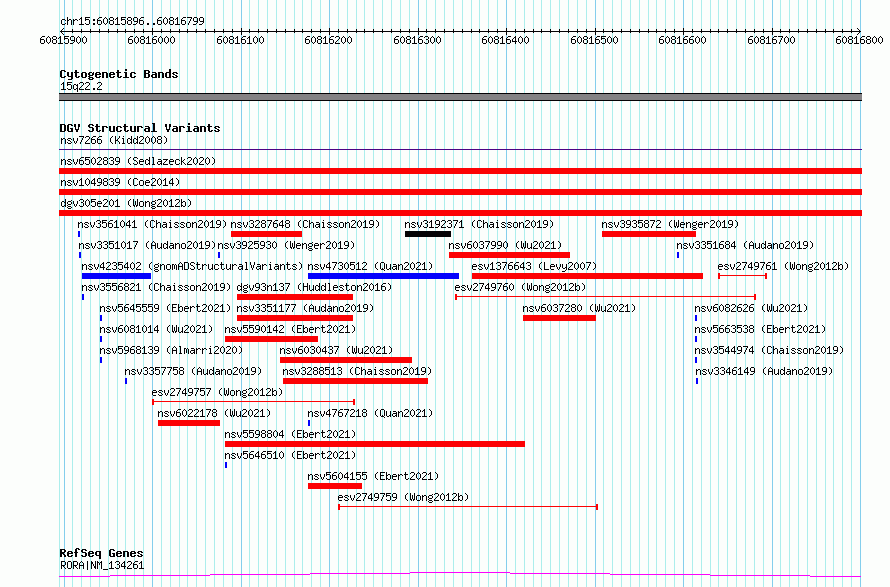Screen dimensions: 890x587
Task: Open nsv6082626 (Wu2021) label
Action: click(x=751, y=308)
